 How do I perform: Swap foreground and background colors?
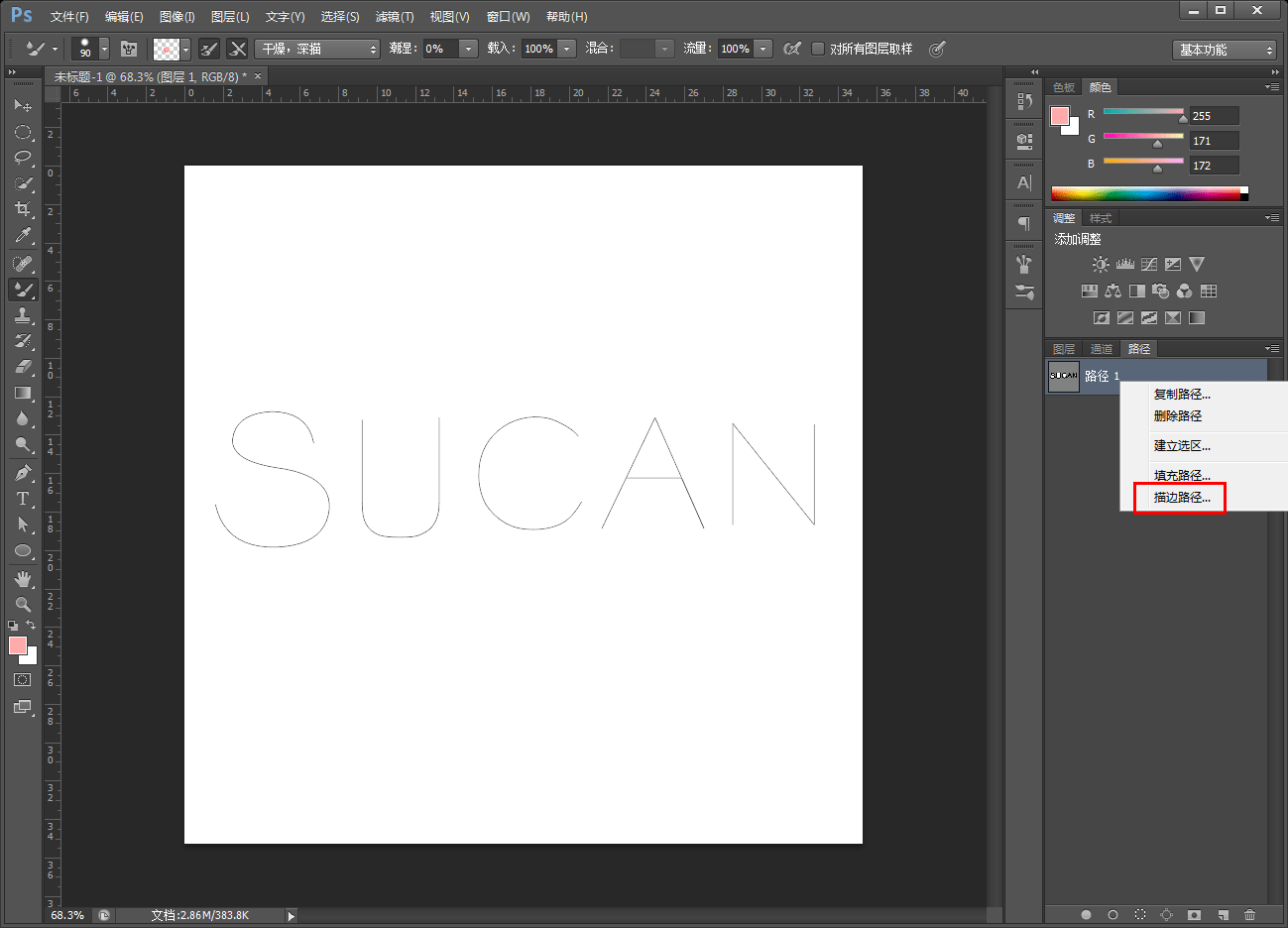tap(32, 626)
